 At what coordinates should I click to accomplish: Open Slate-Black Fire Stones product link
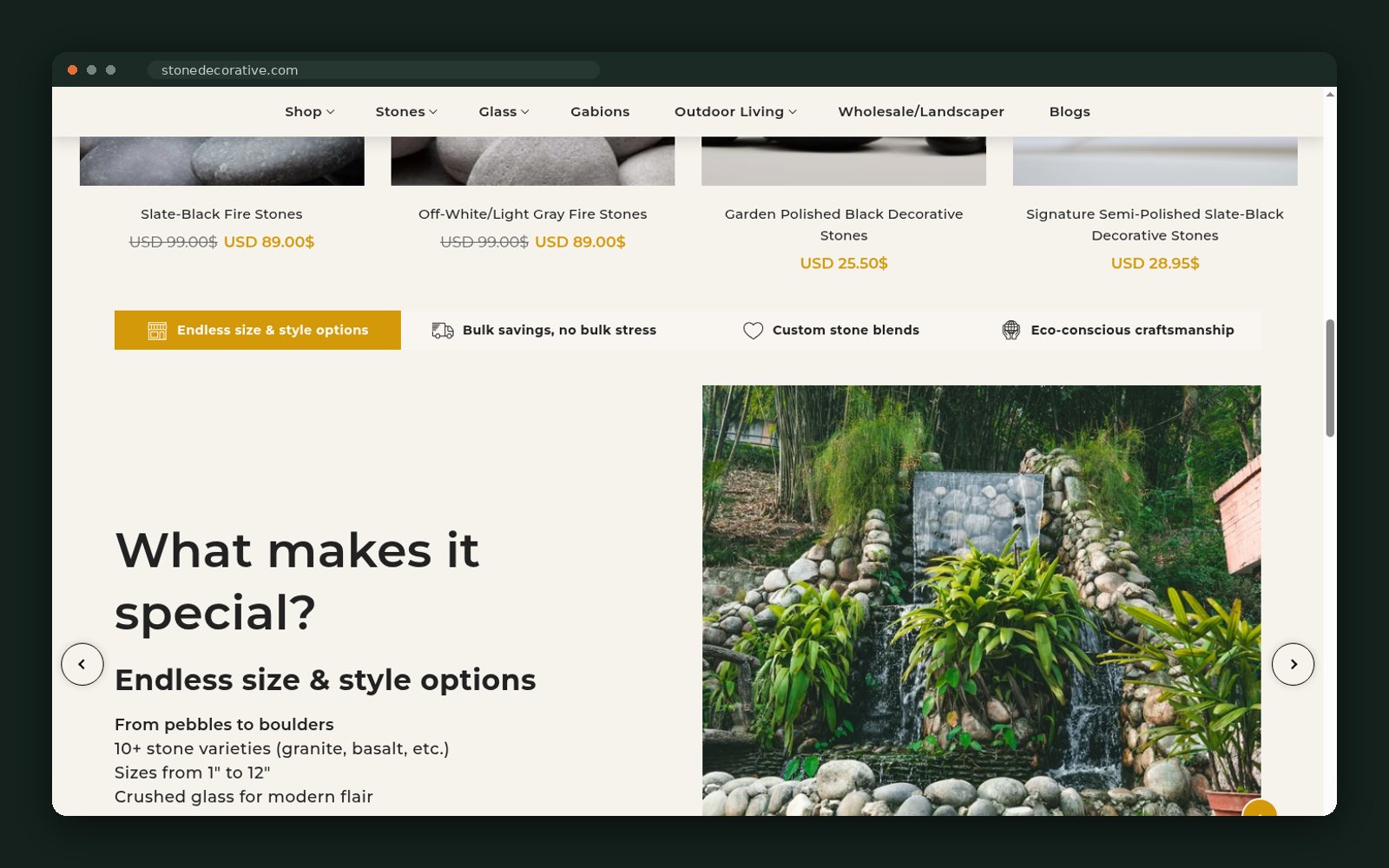point(221,214)
